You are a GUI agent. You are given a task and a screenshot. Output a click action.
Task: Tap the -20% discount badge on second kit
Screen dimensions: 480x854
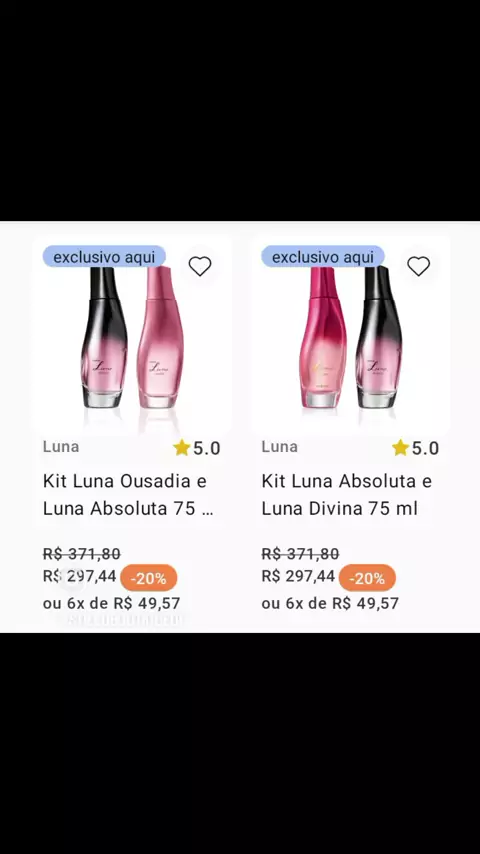[367, 578]
